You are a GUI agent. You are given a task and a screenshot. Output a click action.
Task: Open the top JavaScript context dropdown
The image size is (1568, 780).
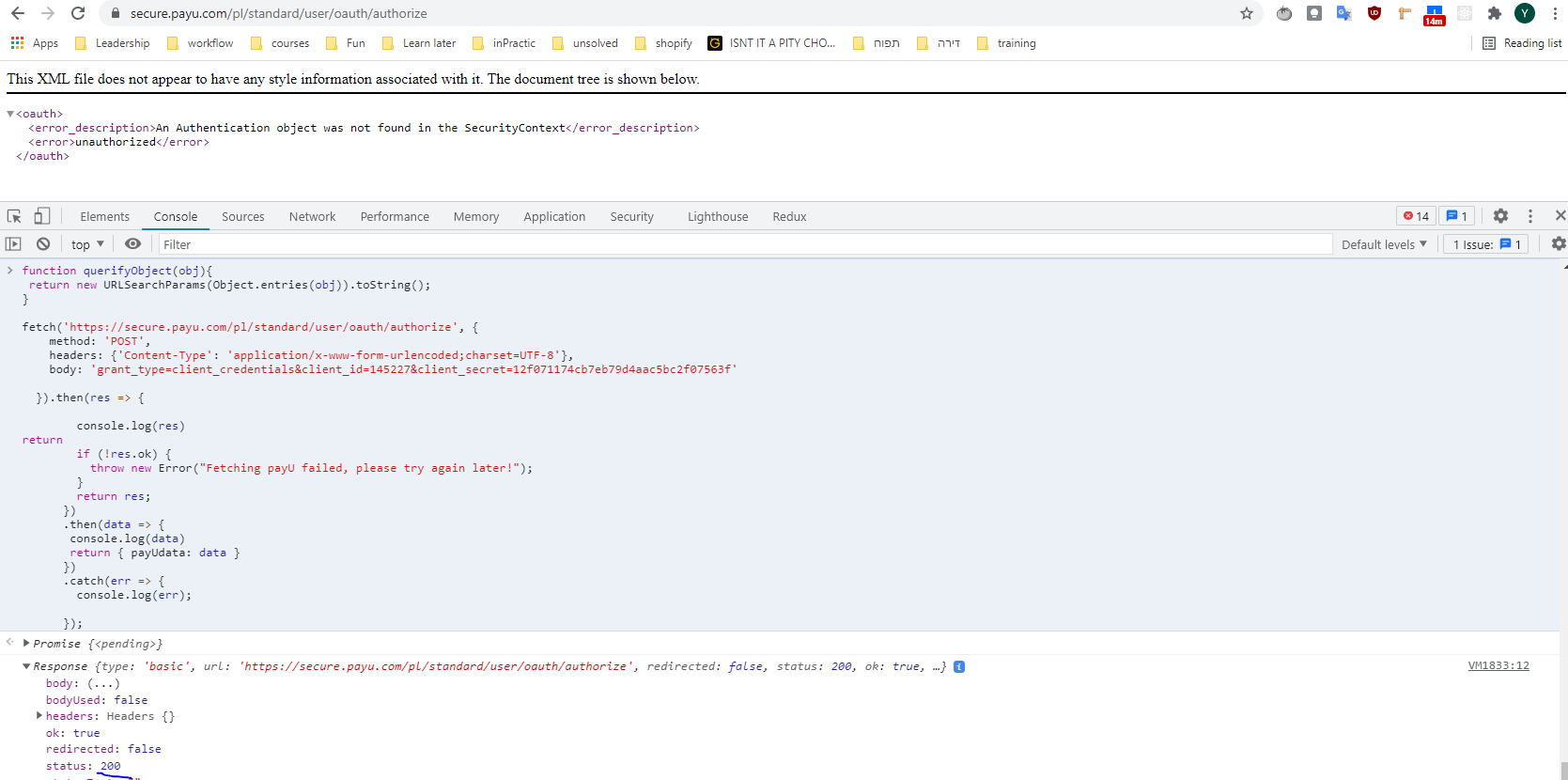point(87,244)
